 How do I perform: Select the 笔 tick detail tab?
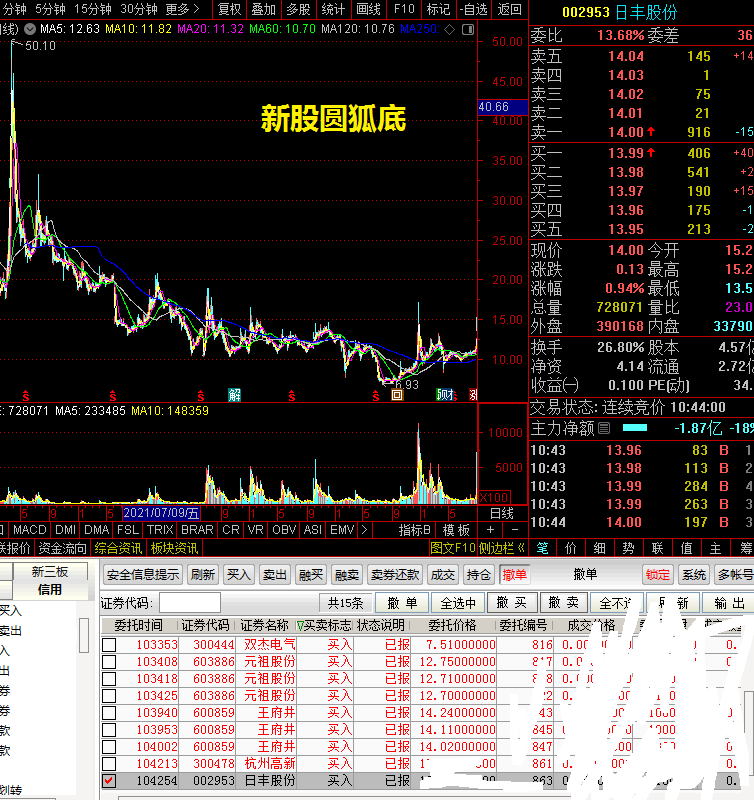542,548
